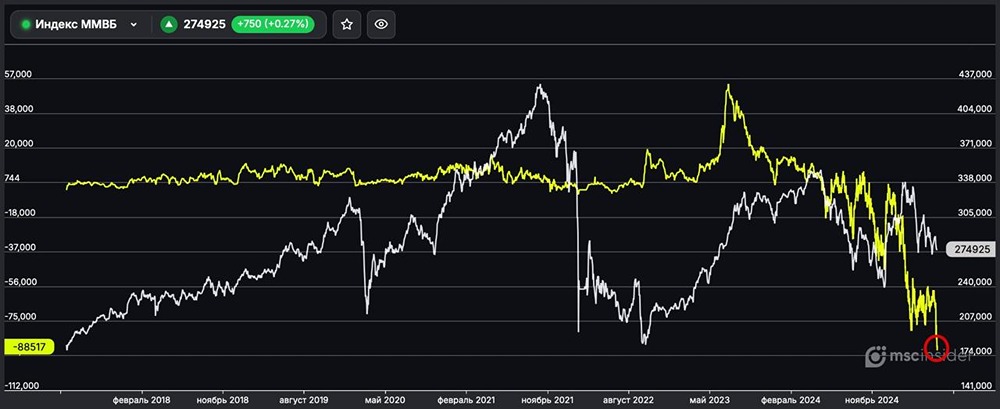Click the -112,000 left axis value
The height and width of the screenshot is (409, 1000).
[x=21, y=385]
